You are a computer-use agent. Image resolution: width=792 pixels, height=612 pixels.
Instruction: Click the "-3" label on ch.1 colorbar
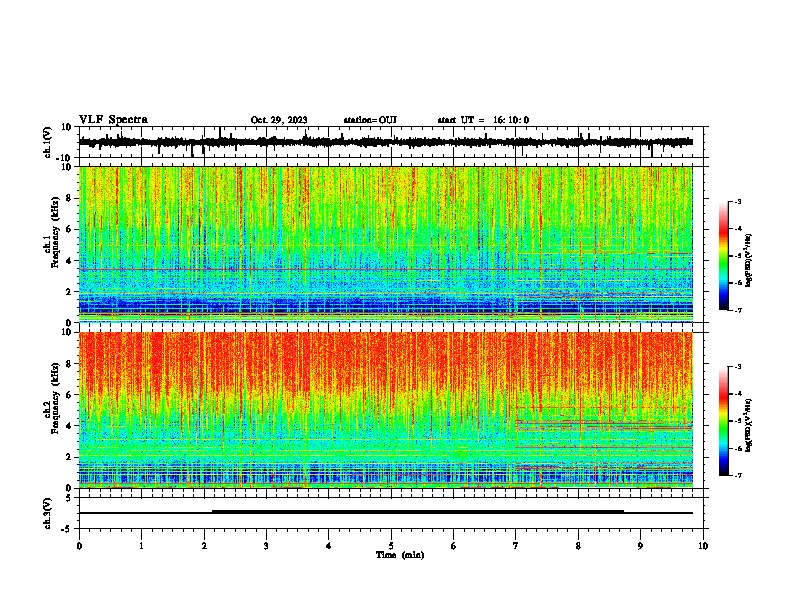coord(737,201)
